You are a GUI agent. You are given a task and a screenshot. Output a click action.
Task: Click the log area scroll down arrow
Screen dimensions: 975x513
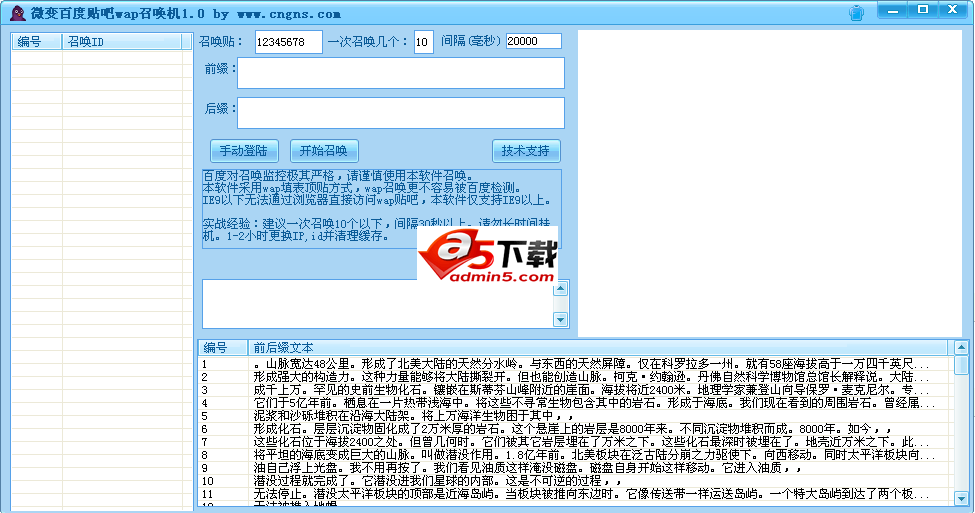tap(560, 320)
